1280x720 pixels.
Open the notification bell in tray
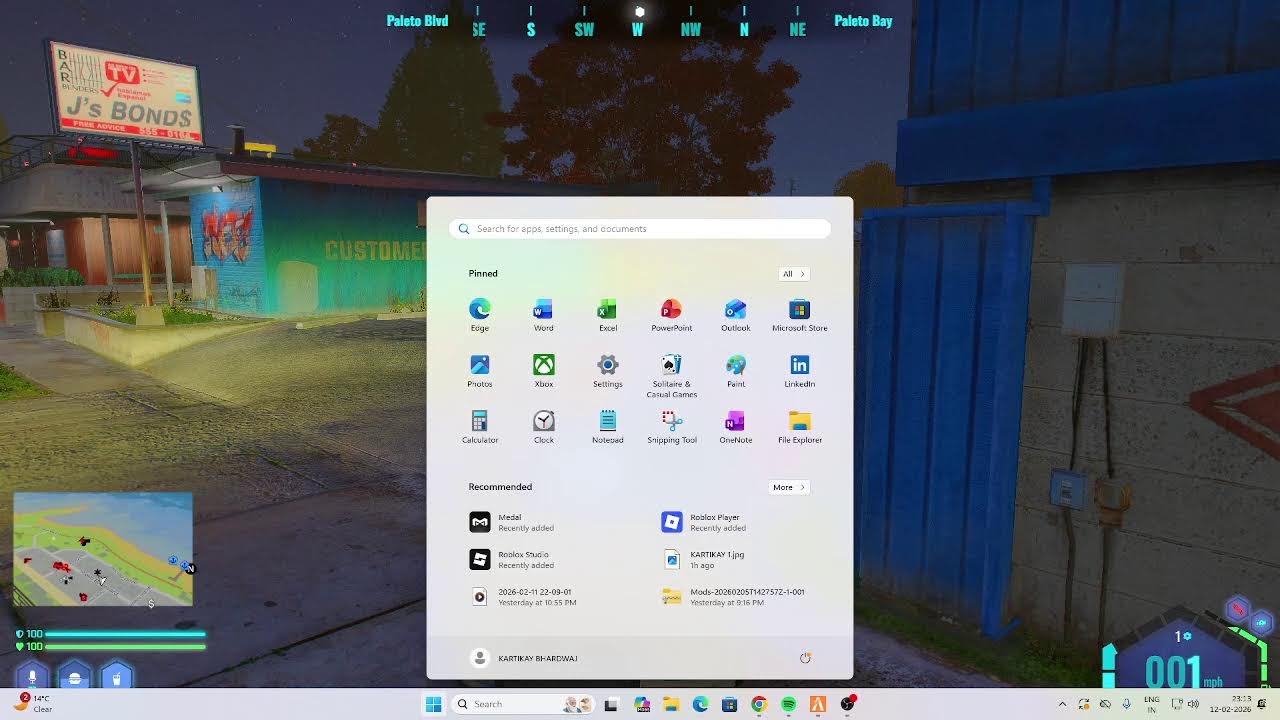pyautogui.click(x=1263, y=704)
